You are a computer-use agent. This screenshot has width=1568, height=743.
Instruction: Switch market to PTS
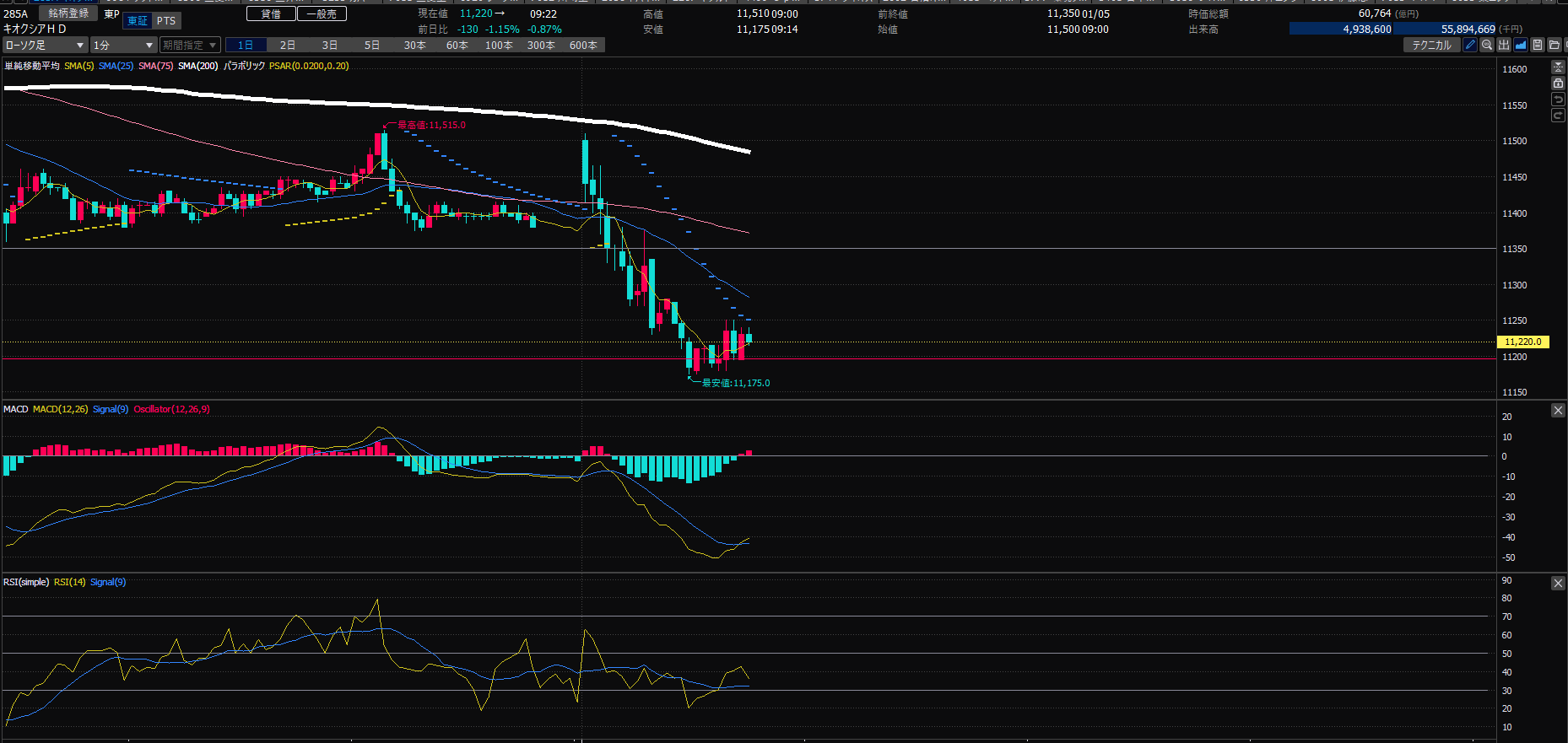click(166, 21)
